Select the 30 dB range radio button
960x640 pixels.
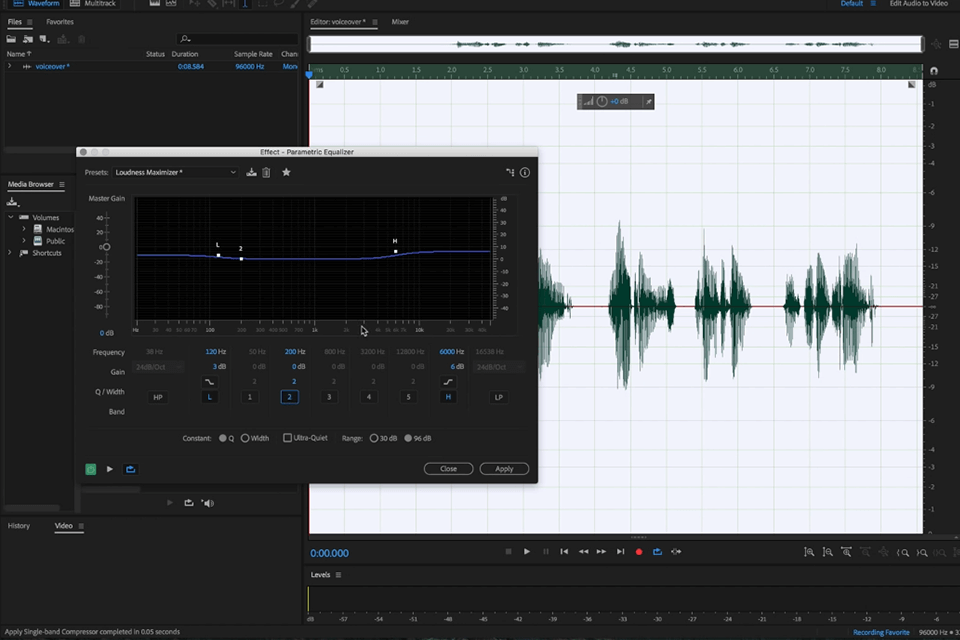point(372,437)
